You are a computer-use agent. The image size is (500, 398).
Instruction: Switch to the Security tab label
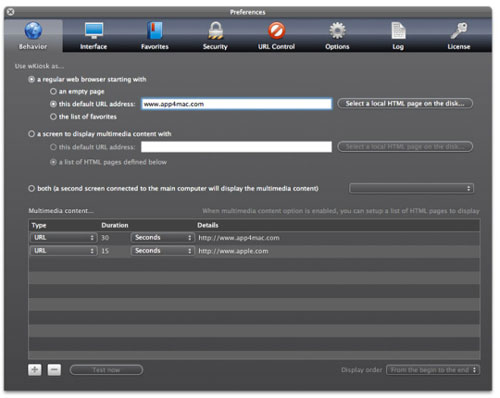215,47
